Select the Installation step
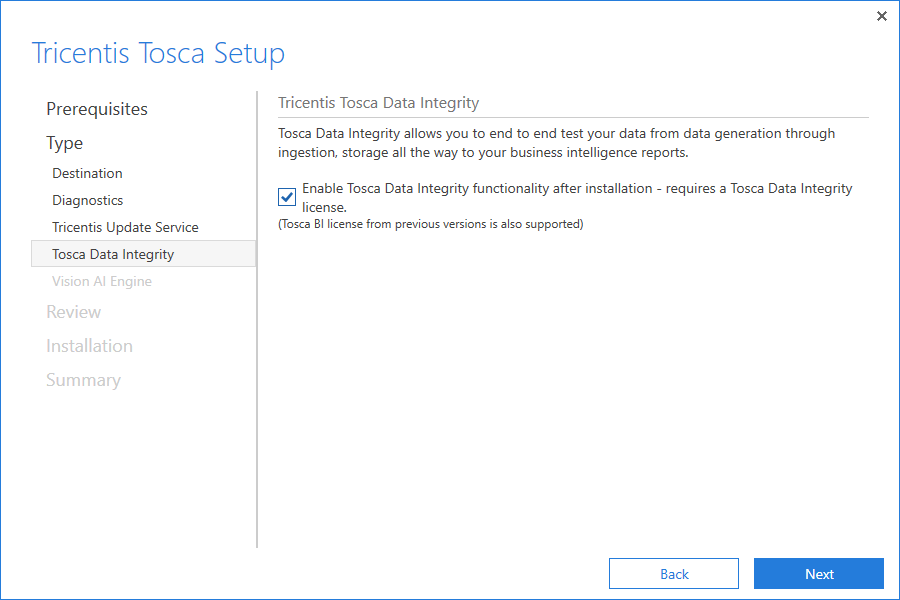Viewport: 900px width, 600px height. point(89,346)
